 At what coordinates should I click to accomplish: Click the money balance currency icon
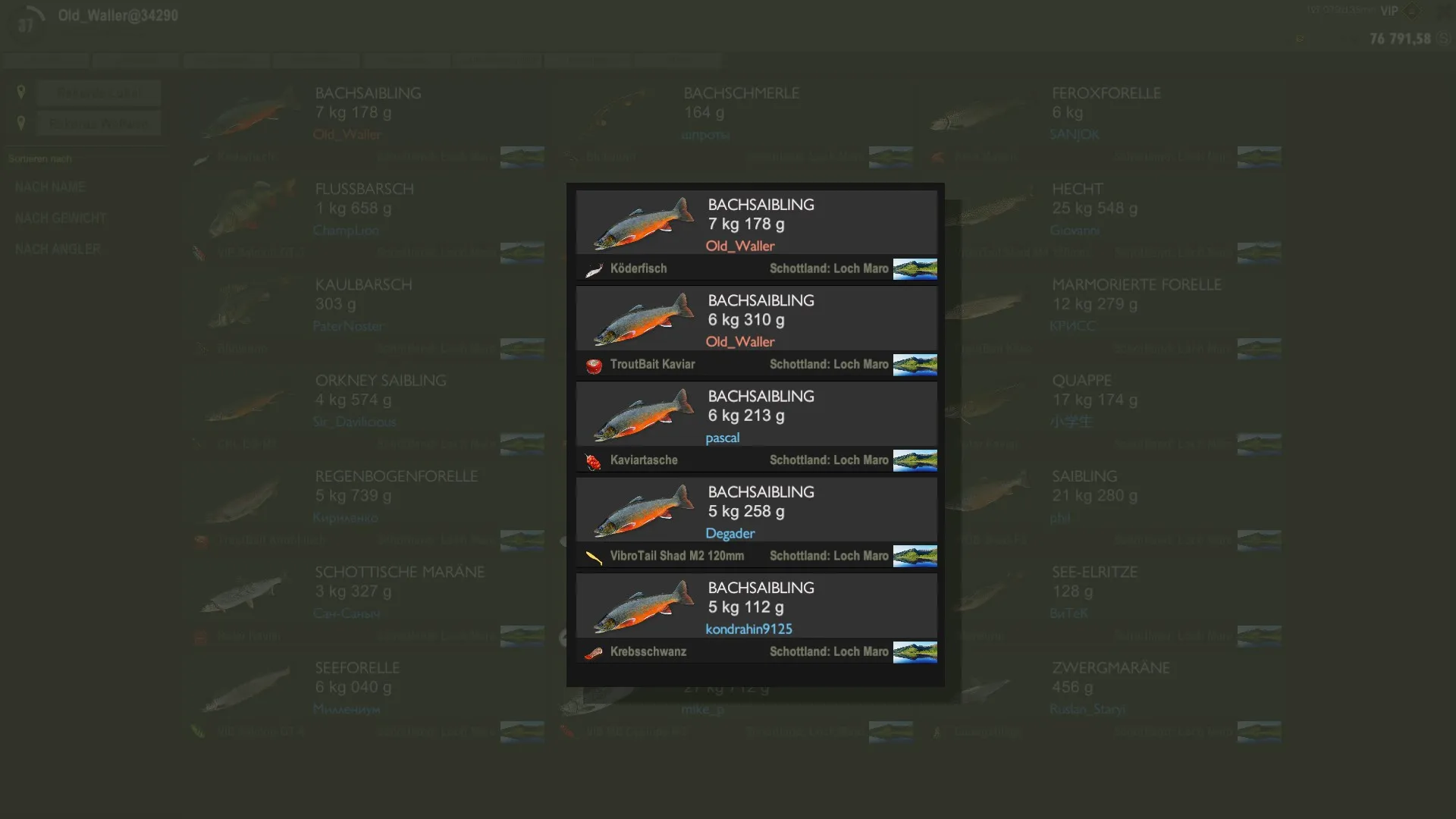[1444, 39]
